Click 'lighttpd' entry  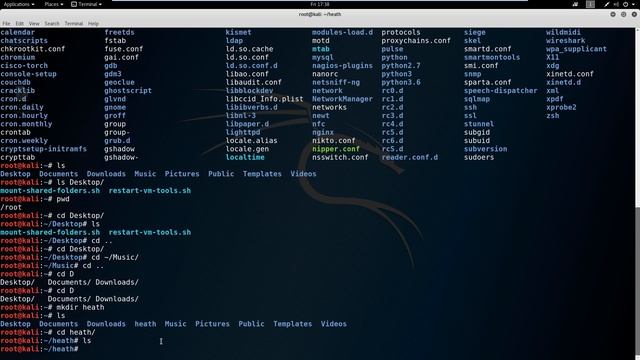coord(243,132)
